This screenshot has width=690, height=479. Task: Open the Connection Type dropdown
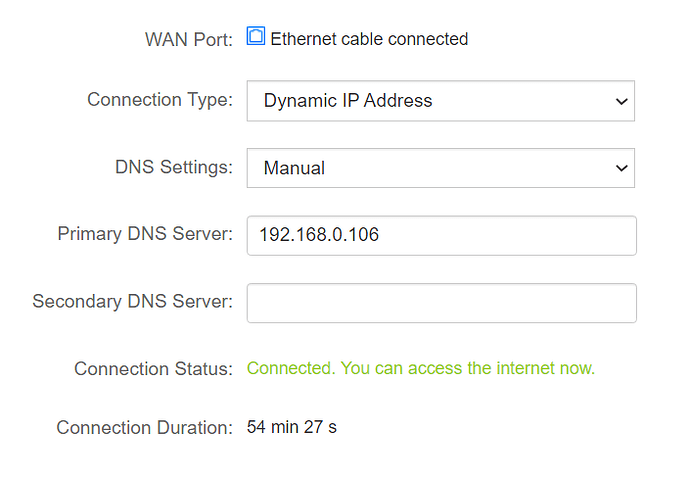coord(440,101)
